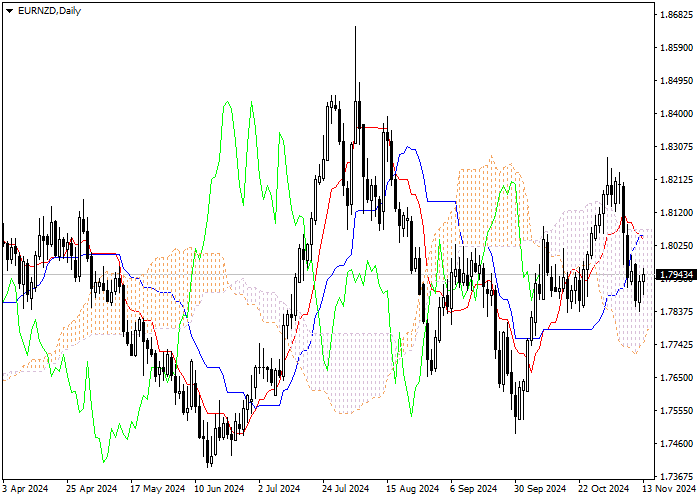The width and height of the screenshot is (700, 500).
Task: Click price axis value 1.75550
Action: tap(676, 411)
